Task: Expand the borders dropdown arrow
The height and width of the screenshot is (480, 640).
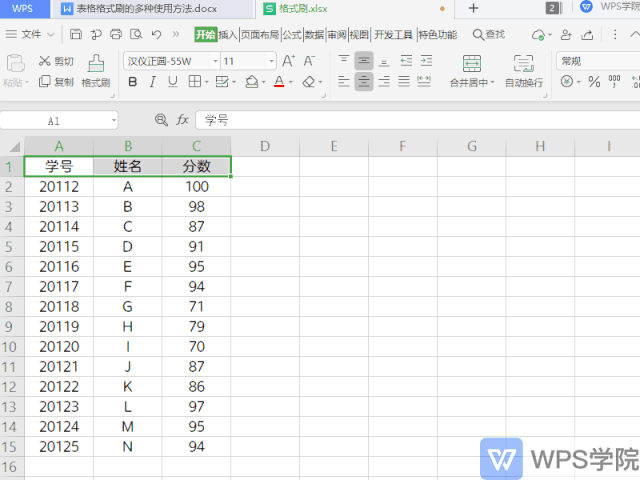Action: [x=207, y=82]
